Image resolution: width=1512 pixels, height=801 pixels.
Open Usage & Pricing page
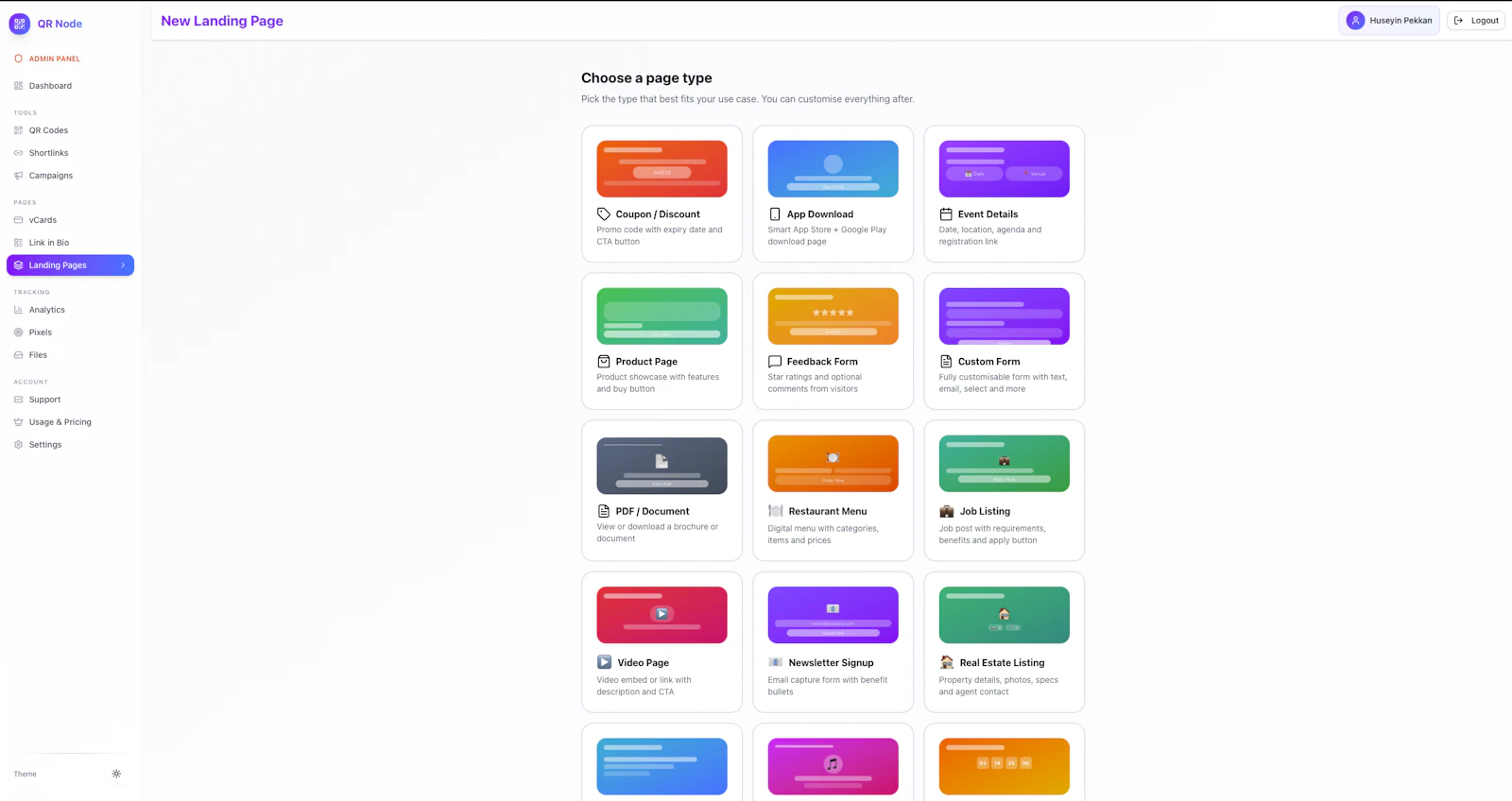tap(71, 422)
